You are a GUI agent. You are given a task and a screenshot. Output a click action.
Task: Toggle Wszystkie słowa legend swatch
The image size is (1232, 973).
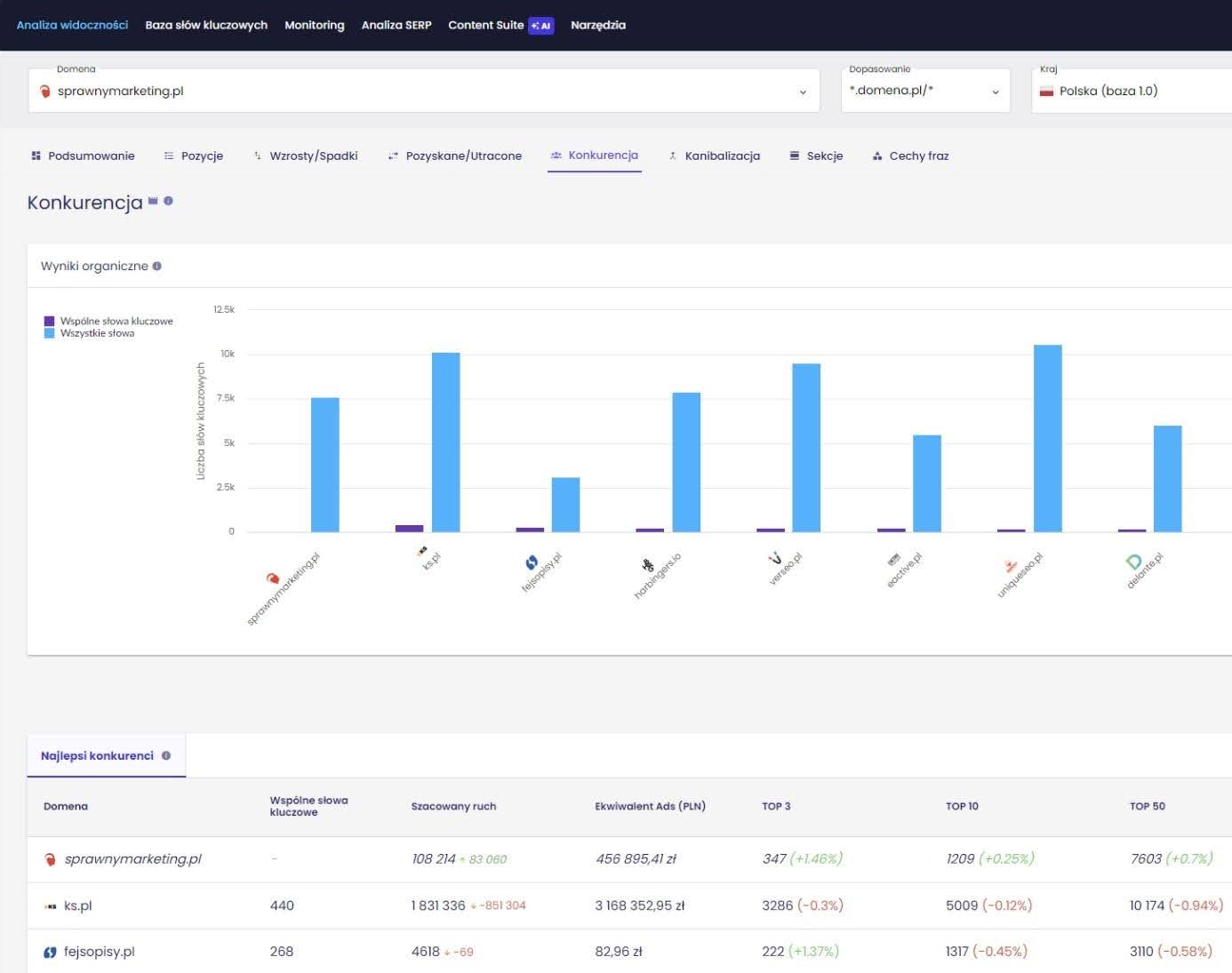[x=50, y=333]
